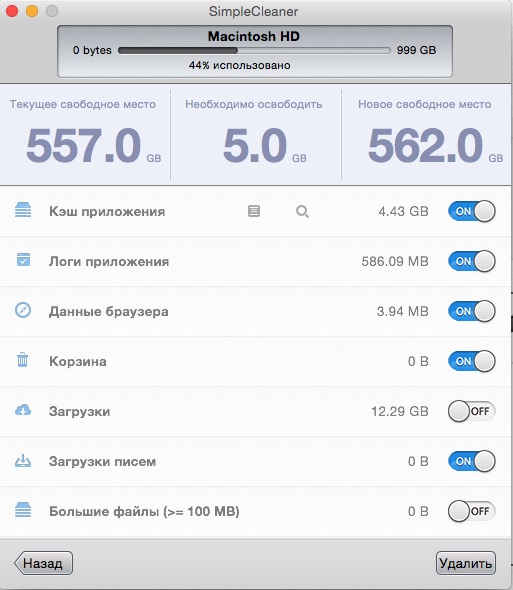This screenshot has width=513, height=590.
Task: Turn off the Кэш приложения switch
Action: [x=472, y=211]
